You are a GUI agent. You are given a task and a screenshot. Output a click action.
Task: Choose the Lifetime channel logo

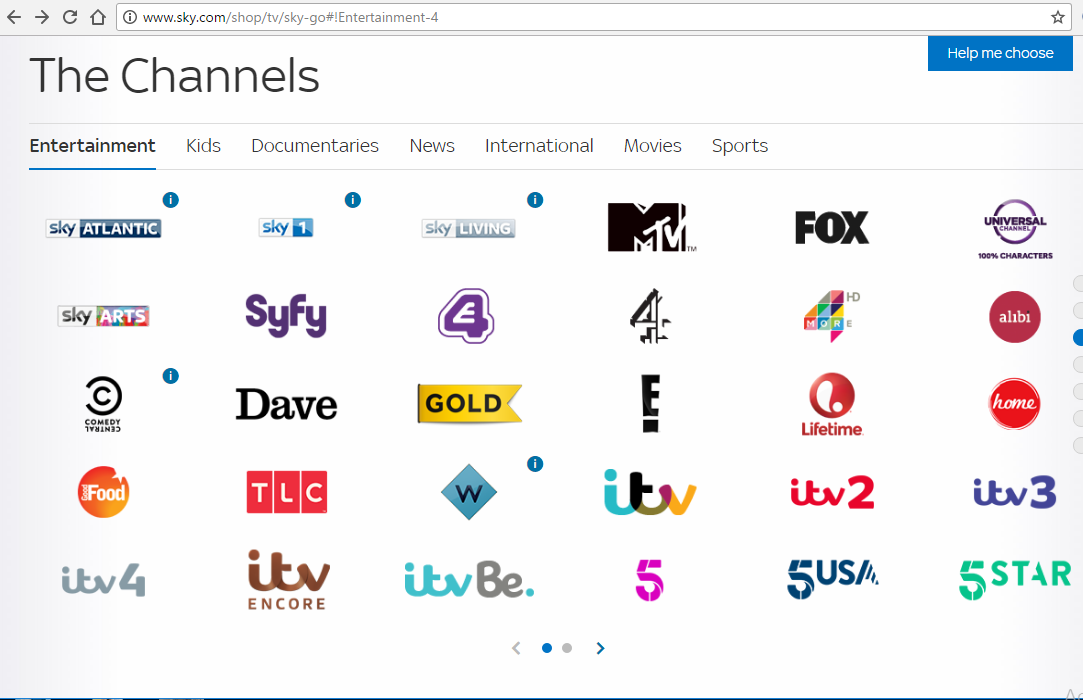click(x=832, y=405)
